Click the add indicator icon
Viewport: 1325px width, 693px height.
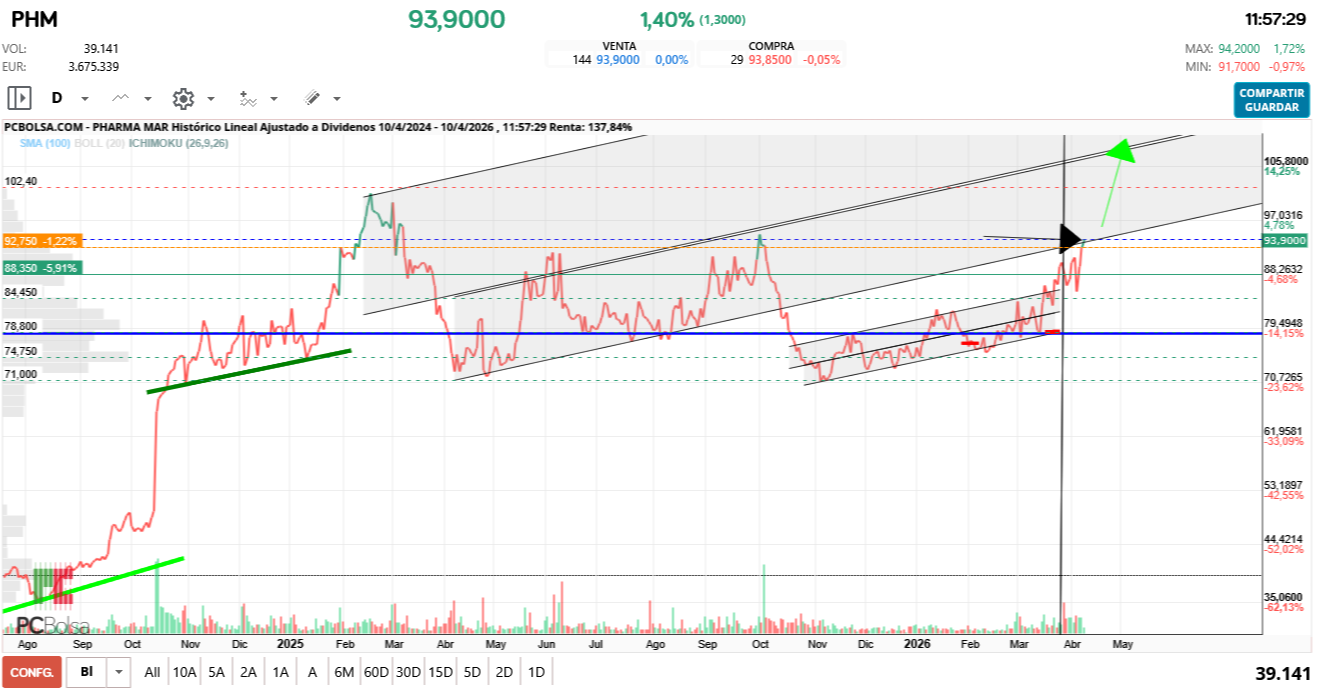pos(248,98)
